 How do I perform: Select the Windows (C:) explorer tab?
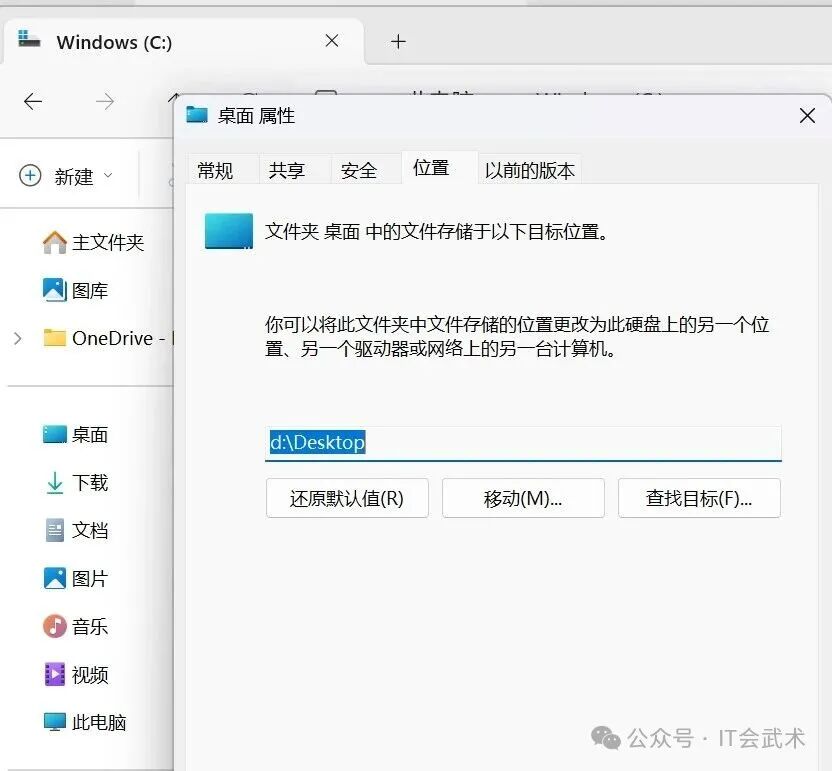click(x=113, y=43)
